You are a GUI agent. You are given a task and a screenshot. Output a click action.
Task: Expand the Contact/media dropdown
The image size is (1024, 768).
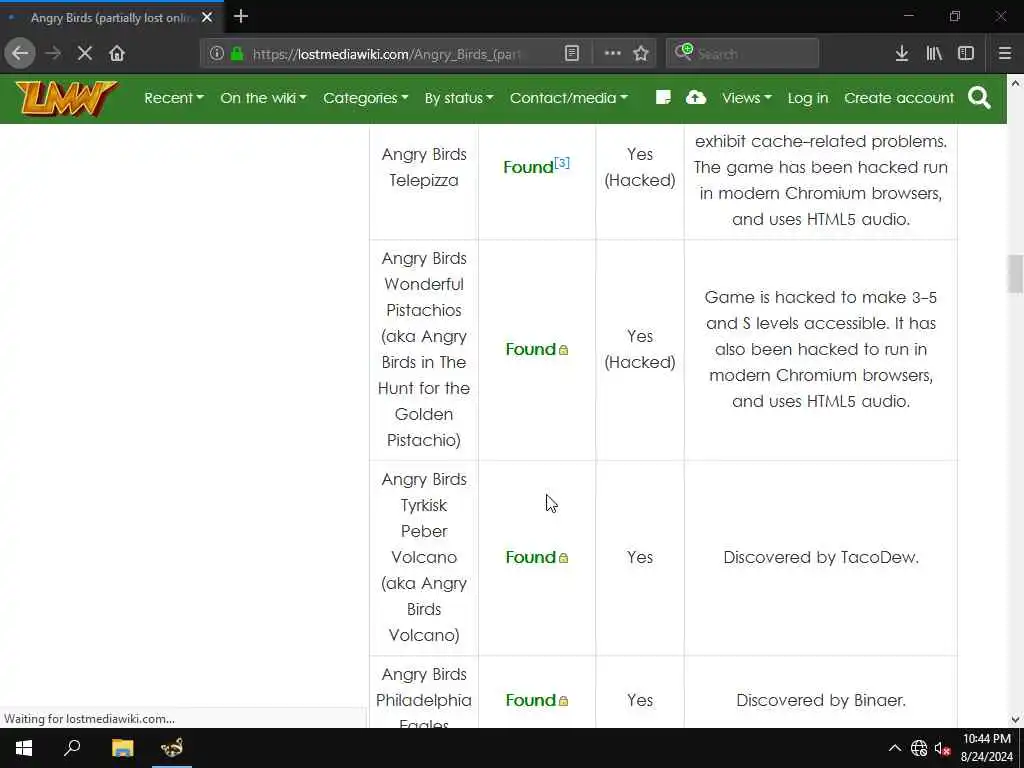coord(569,98)
